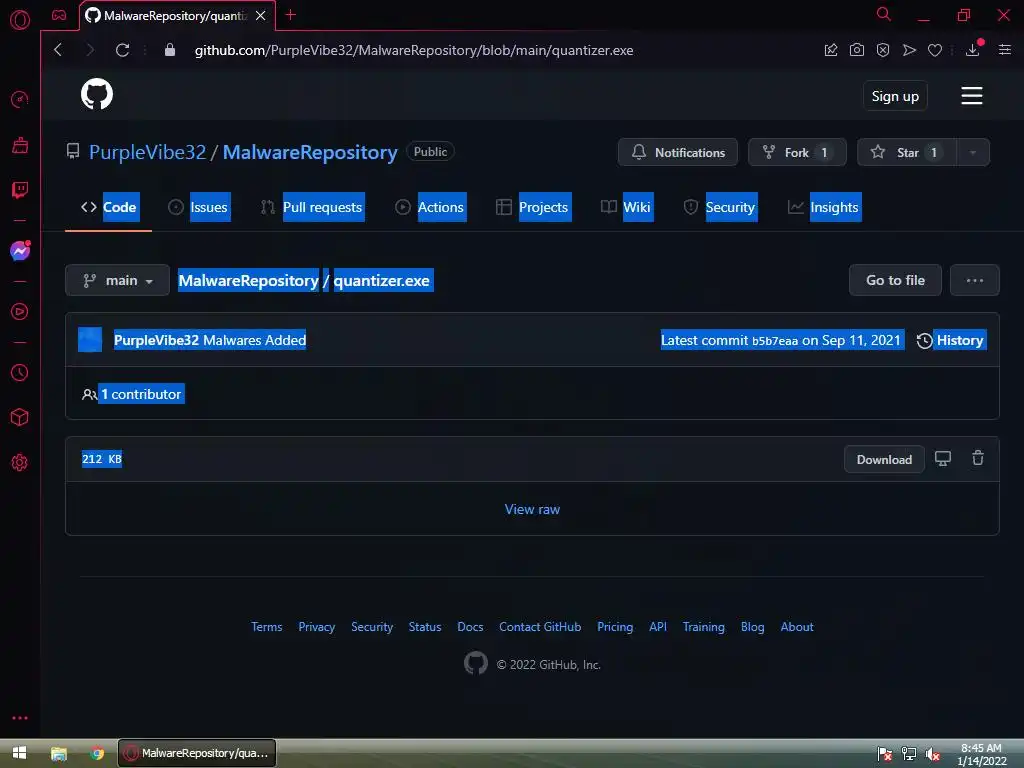Click the Go to file button
This screenshot has width=1024, height=768.
click(x=895, y=280)
